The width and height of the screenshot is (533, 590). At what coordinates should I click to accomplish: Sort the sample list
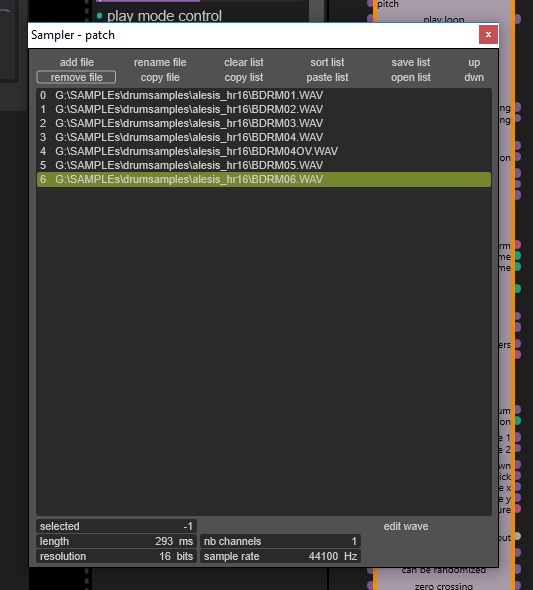click(x=327, y=62)
